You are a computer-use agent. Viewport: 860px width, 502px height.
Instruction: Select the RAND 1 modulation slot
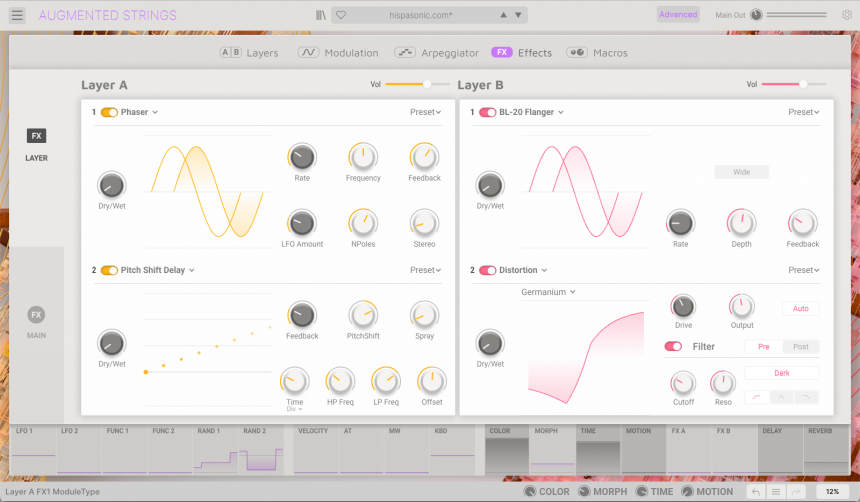[x=216, y=449]
